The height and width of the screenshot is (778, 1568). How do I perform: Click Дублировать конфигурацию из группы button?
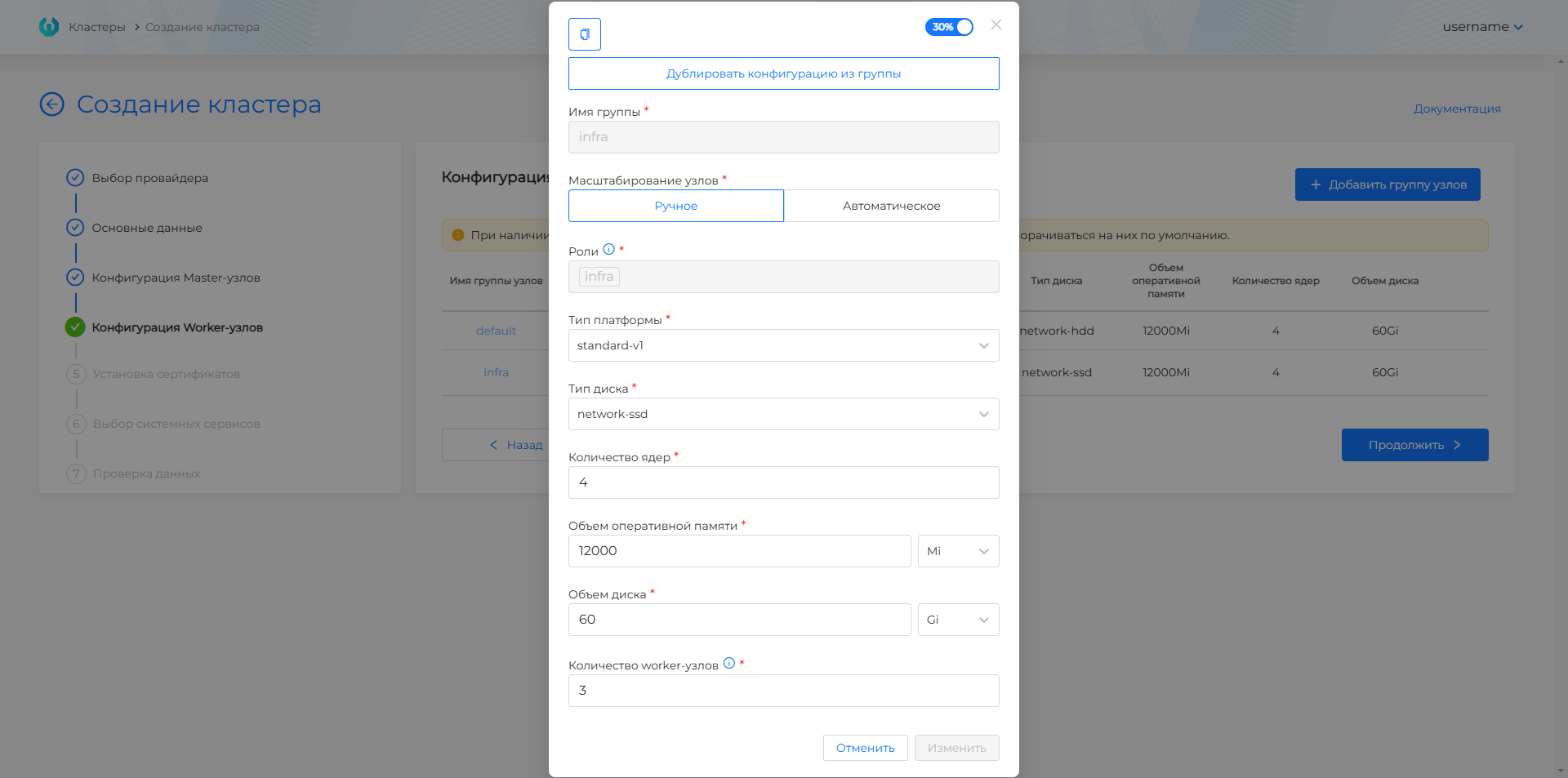click(783, 73)
